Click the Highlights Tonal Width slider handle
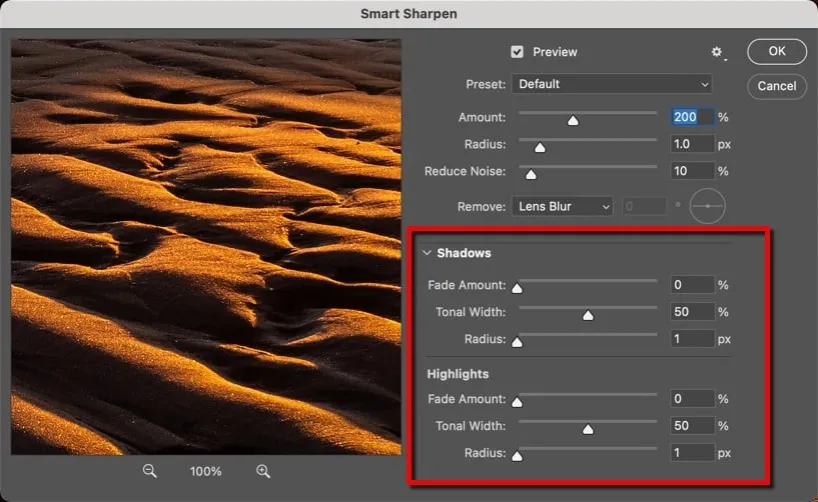The width and height of the screenshot is (818, 502). pyautogui.click(x=588, y=429)
